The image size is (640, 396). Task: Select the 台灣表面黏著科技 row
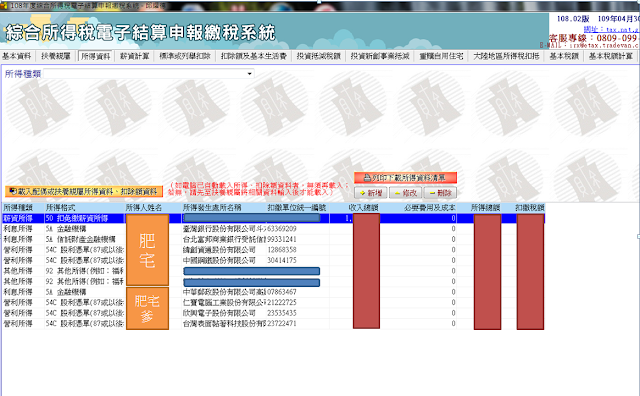pyautogui.click(x=273, y=324)
